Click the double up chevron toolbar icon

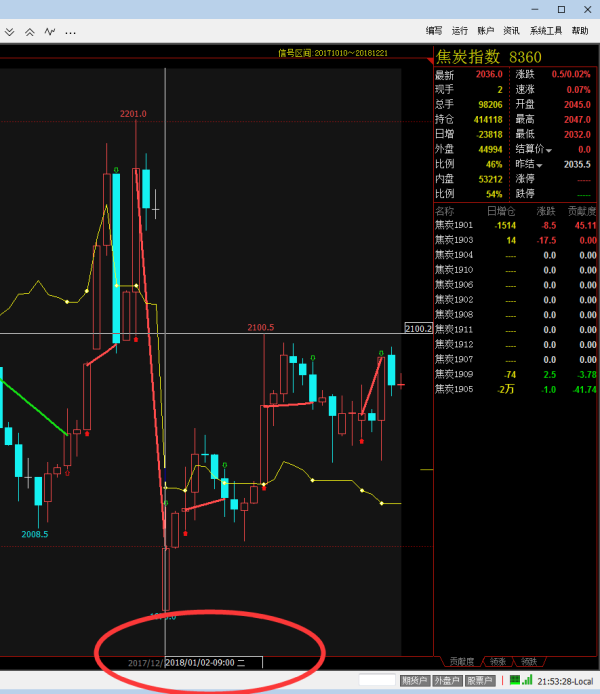click(29, 32)
